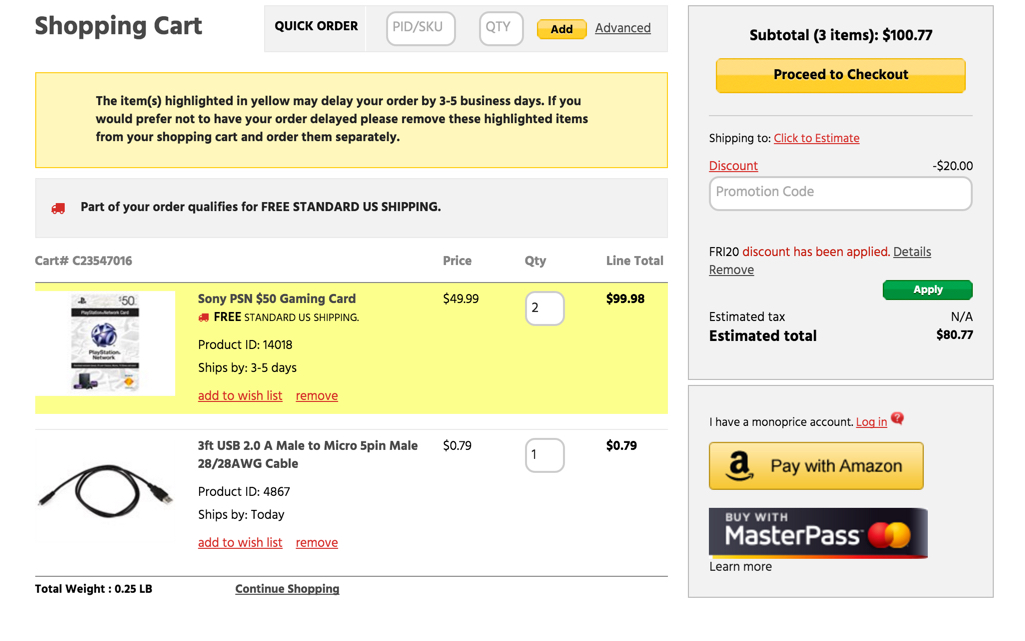The height and width of the screenshot is (641, 1025).
Task: Click the red help icon beside Log in
Action: pos(898,418)
